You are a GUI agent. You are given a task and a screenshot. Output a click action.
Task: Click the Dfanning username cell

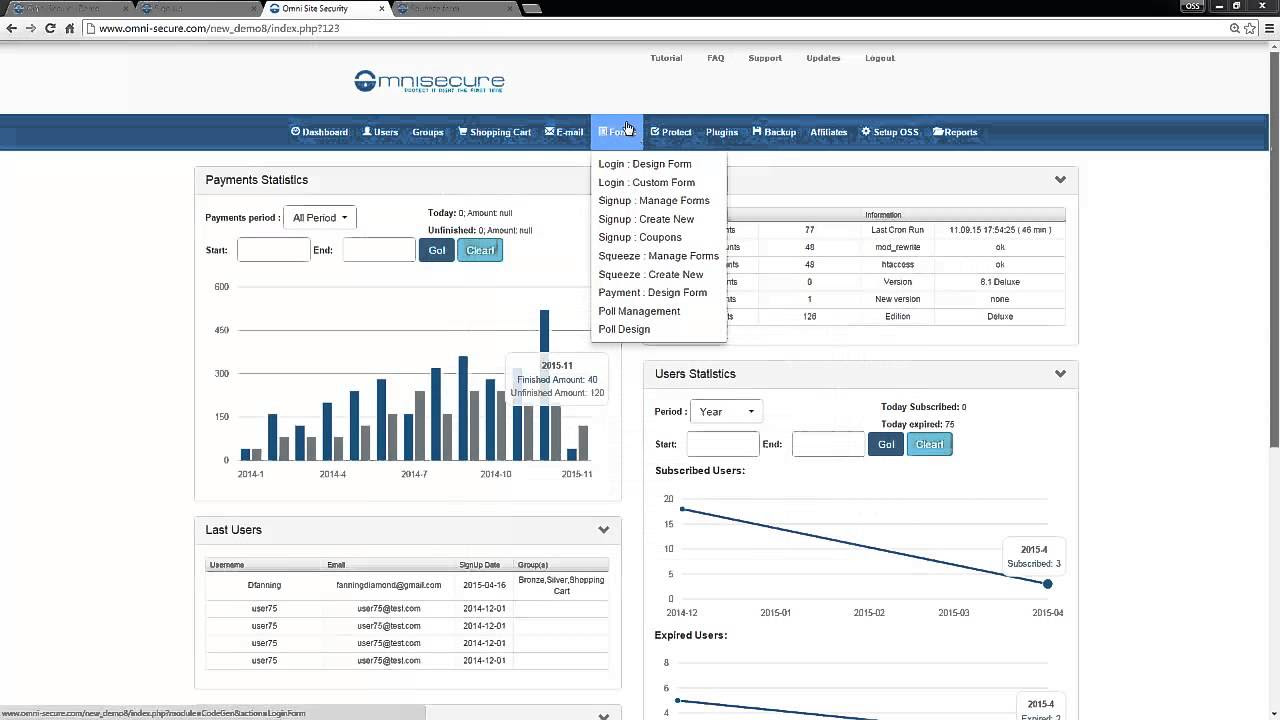pos(264,585)
